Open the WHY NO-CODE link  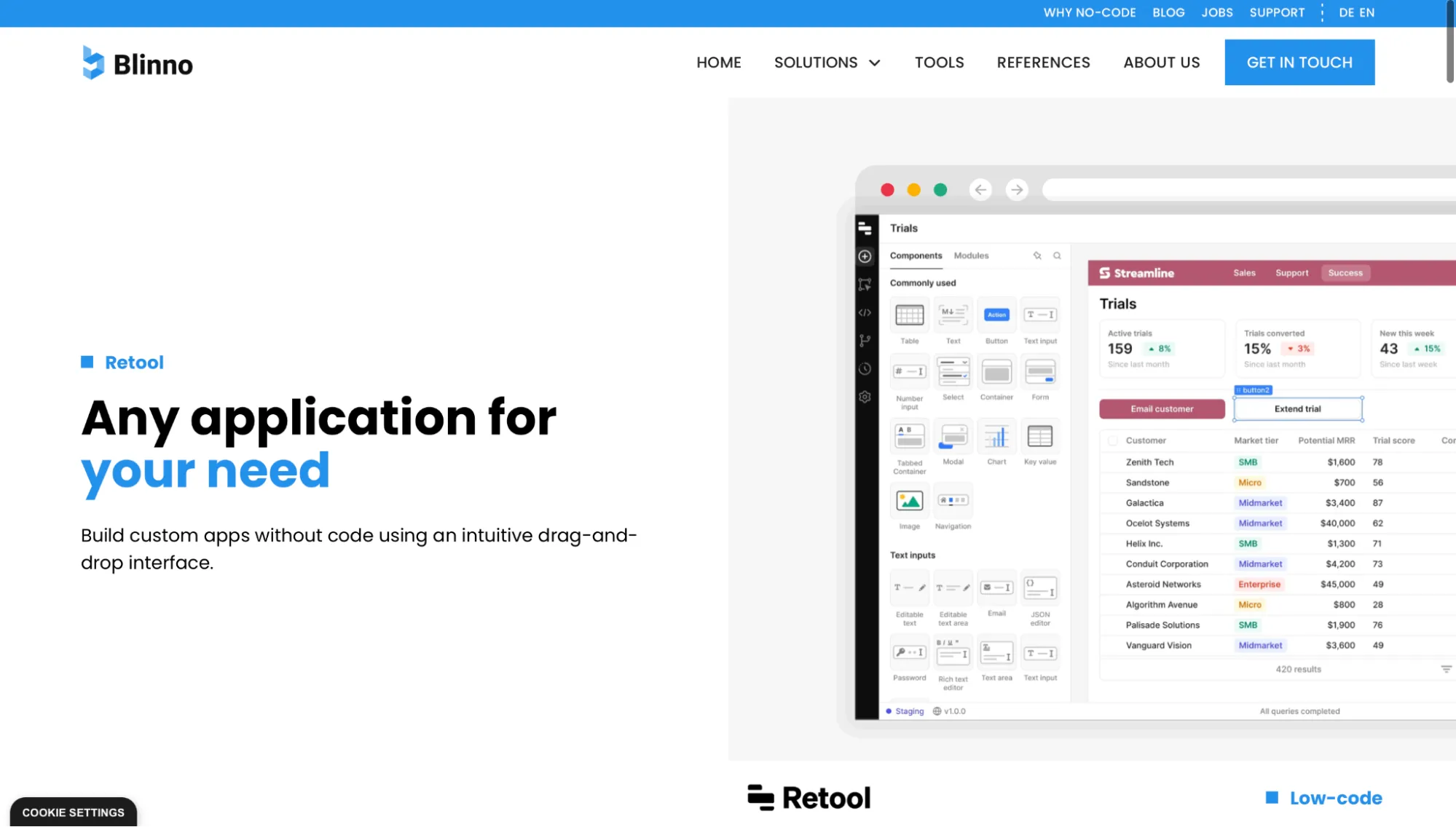coord(1090,12)
